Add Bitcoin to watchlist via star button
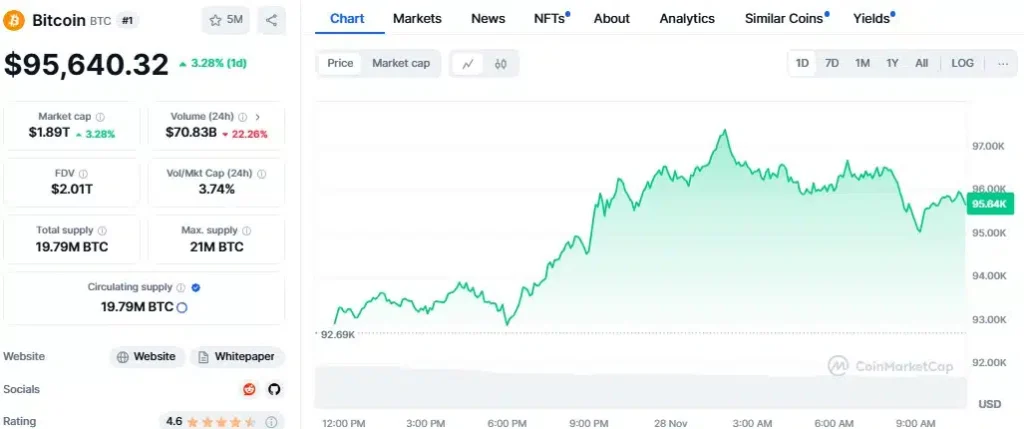This screenshot has width=1024, height=429. click(x=226, y=19)
